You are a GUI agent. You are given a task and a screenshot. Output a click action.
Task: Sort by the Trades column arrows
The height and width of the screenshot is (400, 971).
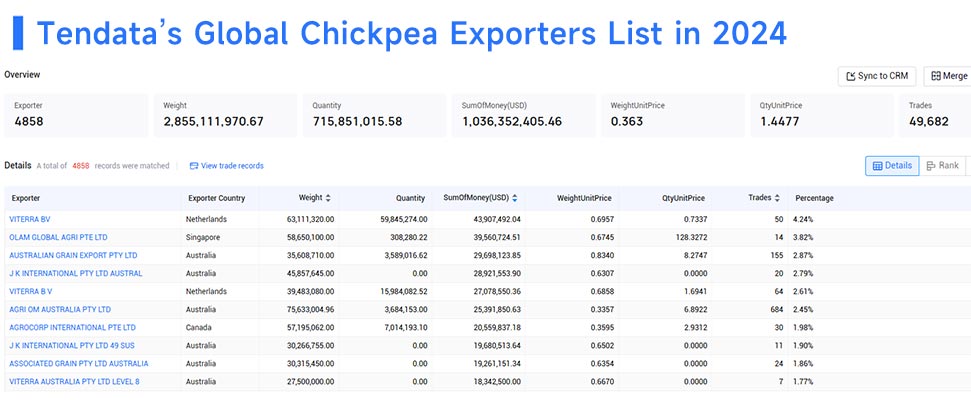click(777, 198)
